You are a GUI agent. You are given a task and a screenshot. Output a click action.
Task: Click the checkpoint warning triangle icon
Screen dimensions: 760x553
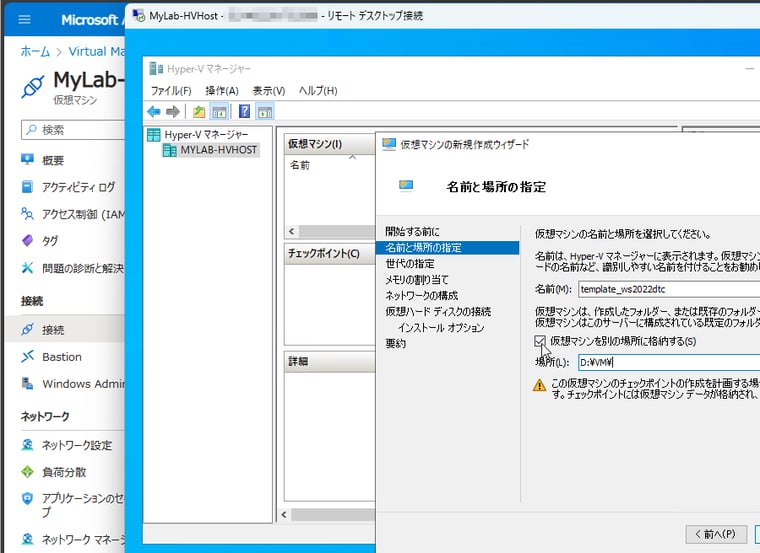539,385
